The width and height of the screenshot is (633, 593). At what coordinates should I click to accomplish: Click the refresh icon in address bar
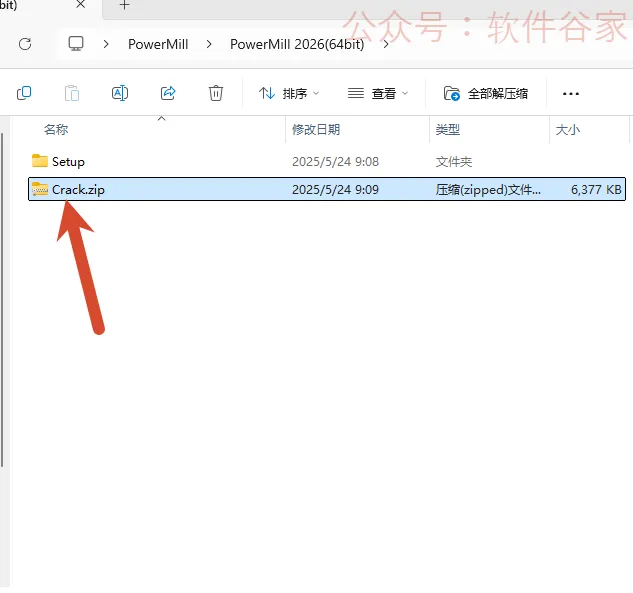pyautogui.click(x=25, y=44)
